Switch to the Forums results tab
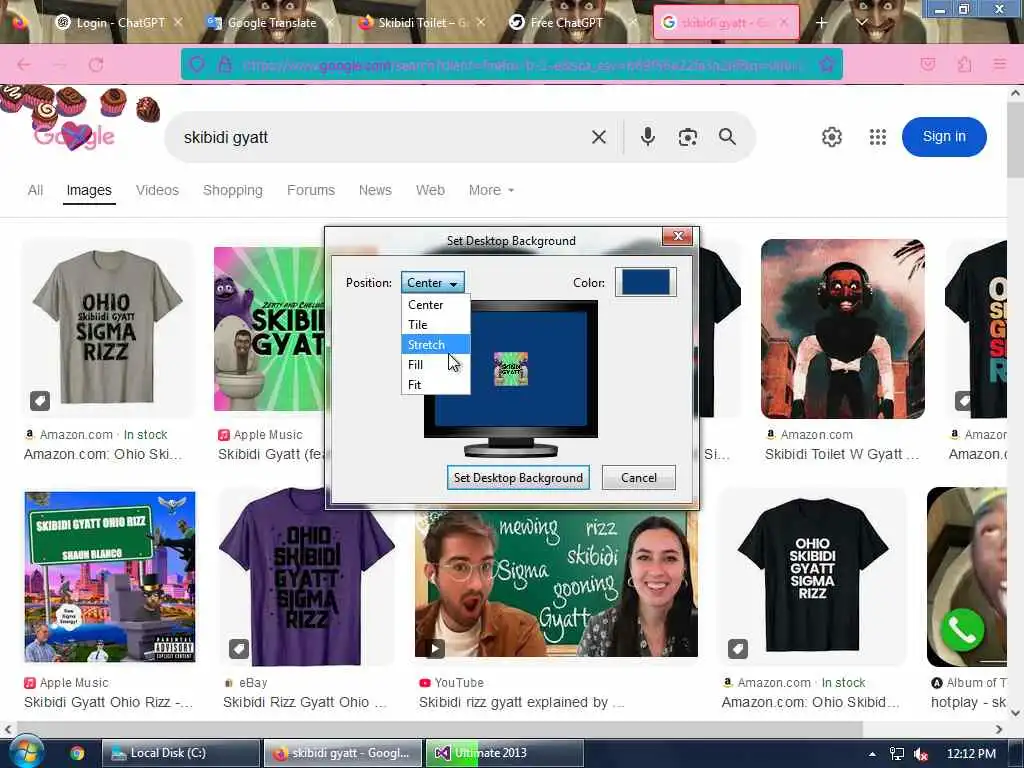 point(311,190)
